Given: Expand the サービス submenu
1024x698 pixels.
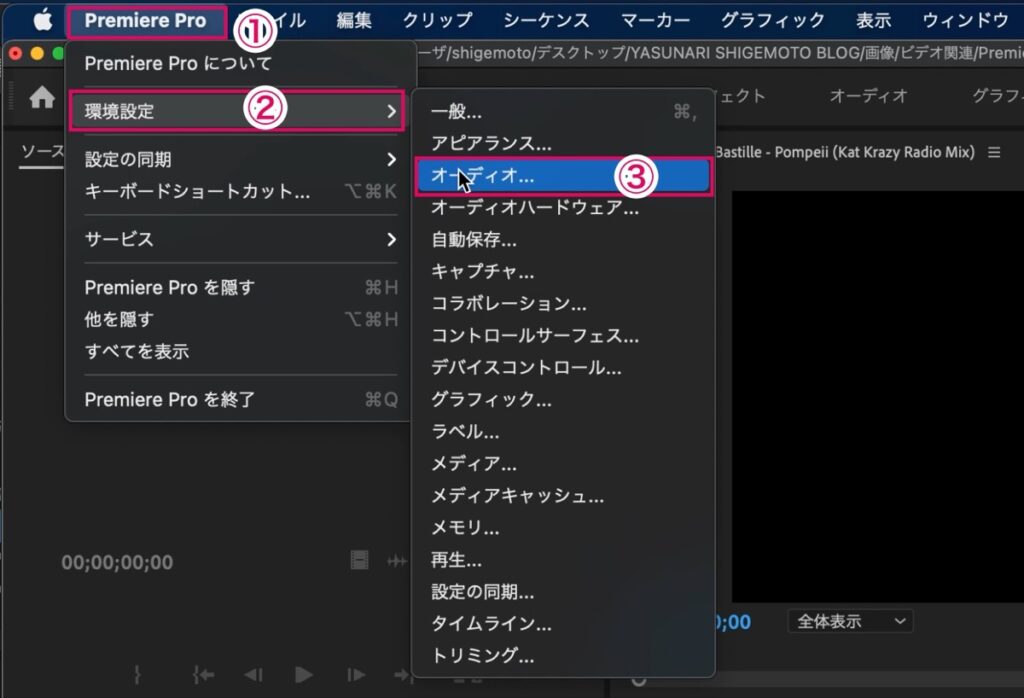Looking at the screenshot, I should tap(240, 239).
